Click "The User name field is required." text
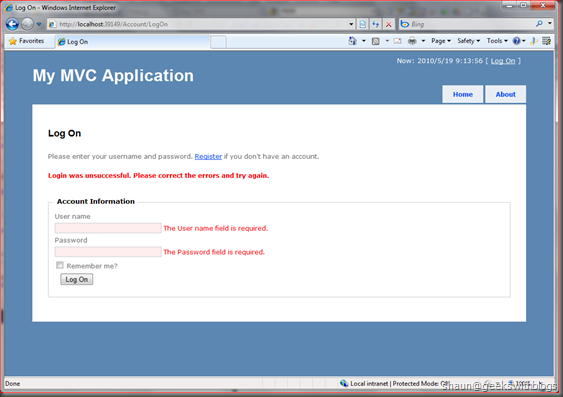563x397 pixels. click(216, 228)
